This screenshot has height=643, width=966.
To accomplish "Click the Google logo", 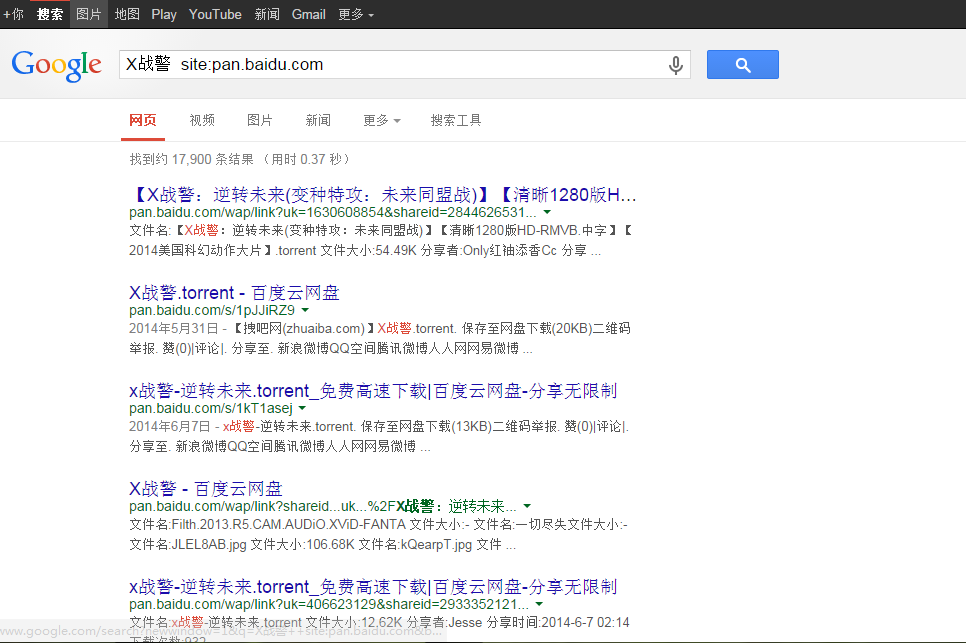I will (x=57, y=65).
